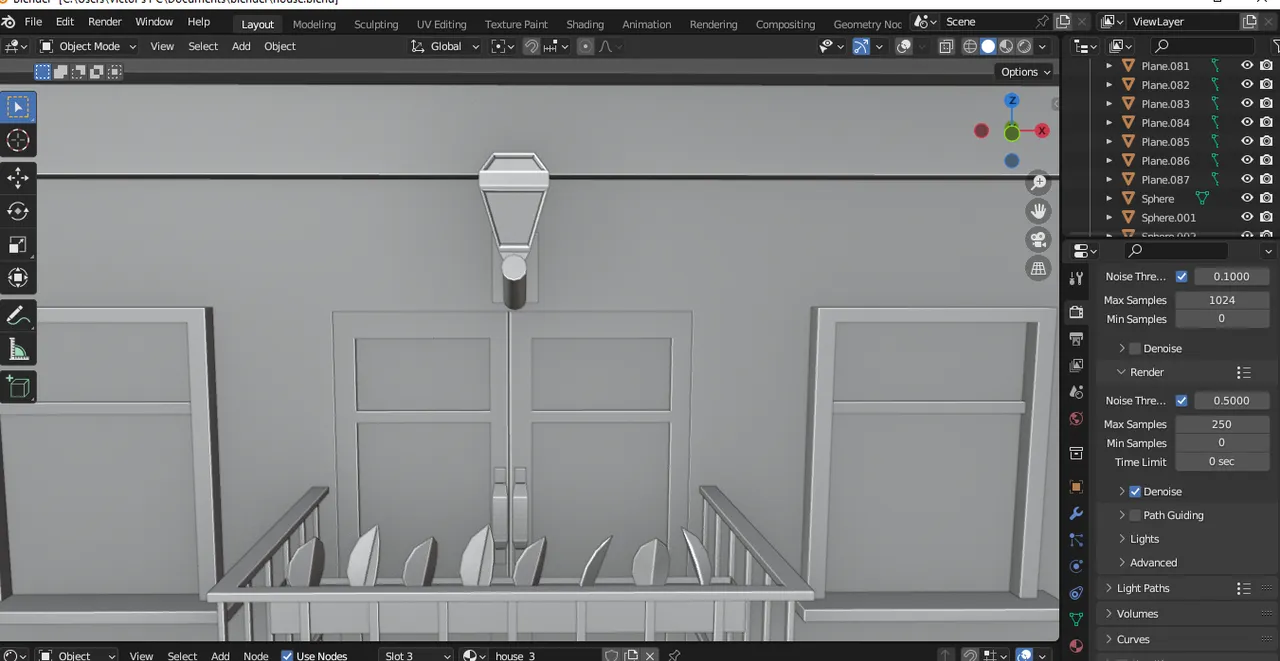Switch perspective/orthographic grid icon
This screenshot has height=661, width=1280.
(x=1039, y=268)
